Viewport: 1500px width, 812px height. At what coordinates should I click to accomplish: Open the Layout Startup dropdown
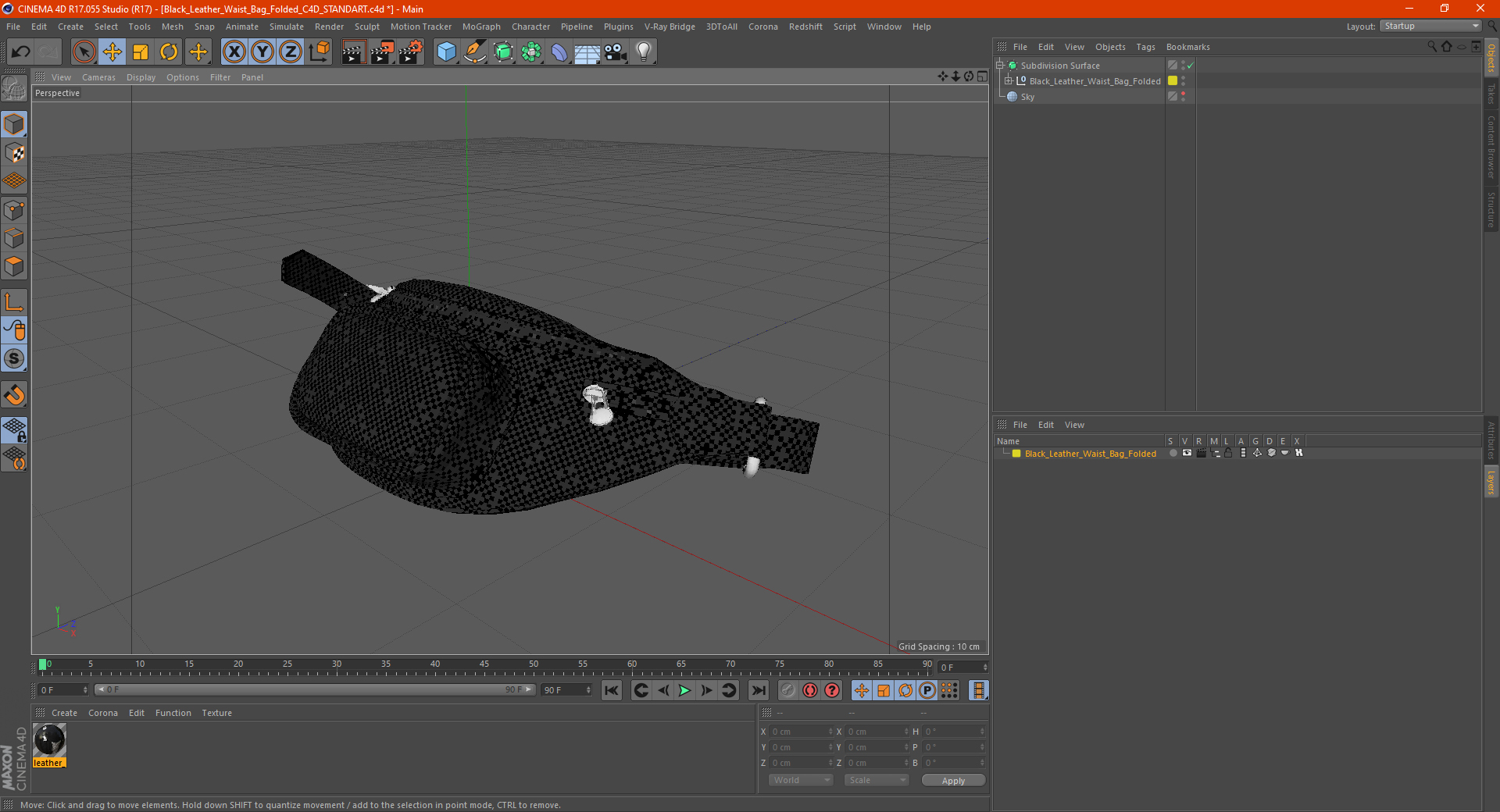pos(1430,26)
